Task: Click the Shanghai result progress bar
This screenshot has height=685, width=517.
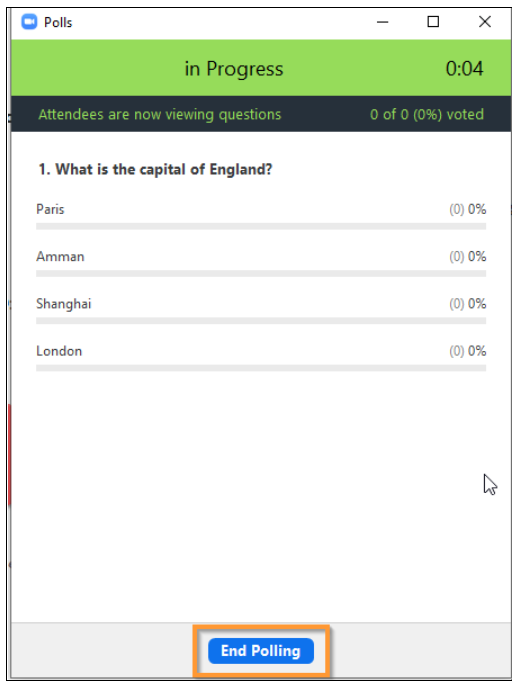Action: tap(261, 321)
